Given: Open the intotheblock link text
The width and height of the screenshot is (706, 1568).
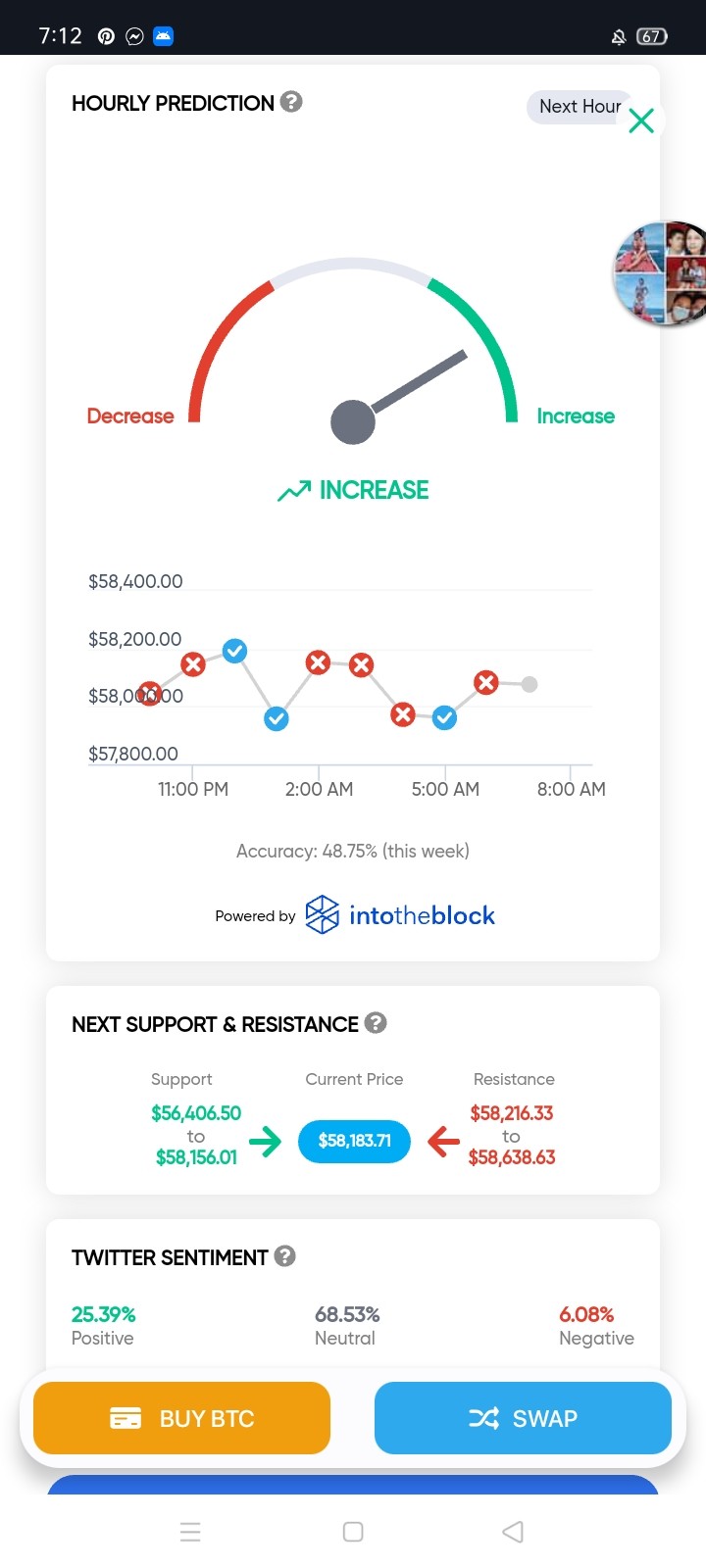Looking at the screenshot, I should click(422, 915).
